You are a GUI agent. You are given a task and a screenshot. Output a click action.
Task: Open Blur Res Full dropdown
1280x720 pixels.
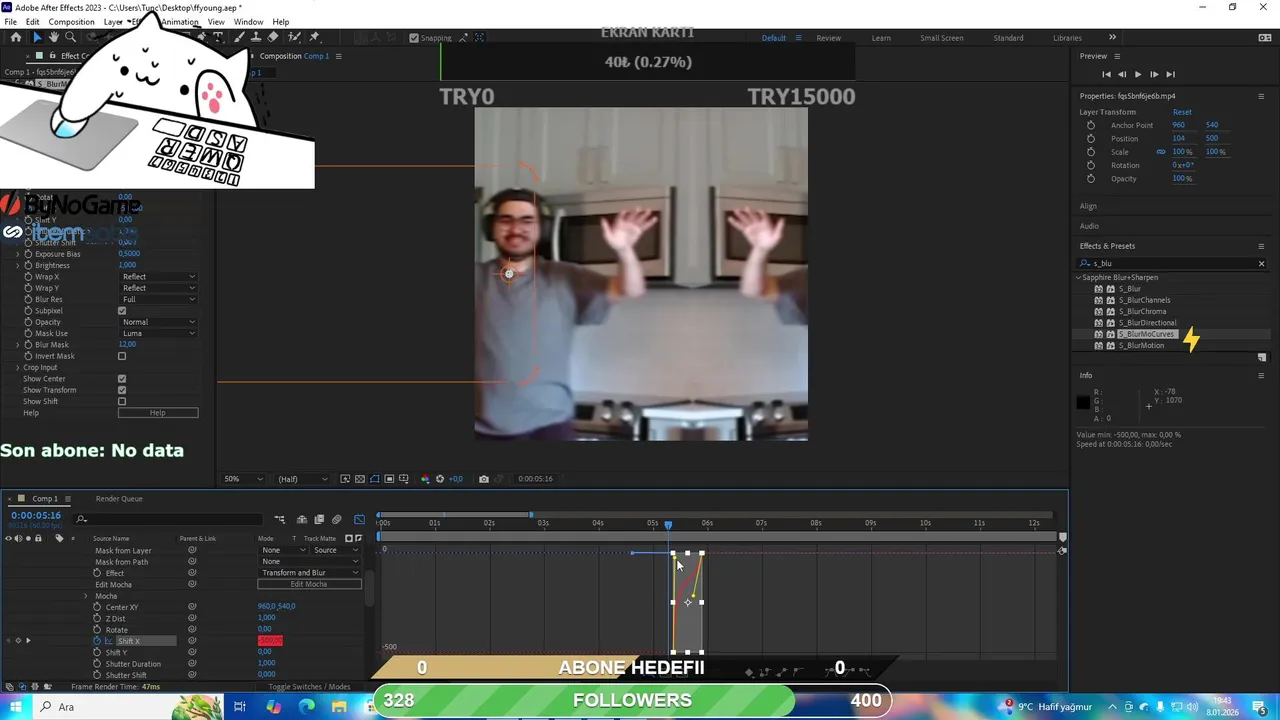[158, 299]
